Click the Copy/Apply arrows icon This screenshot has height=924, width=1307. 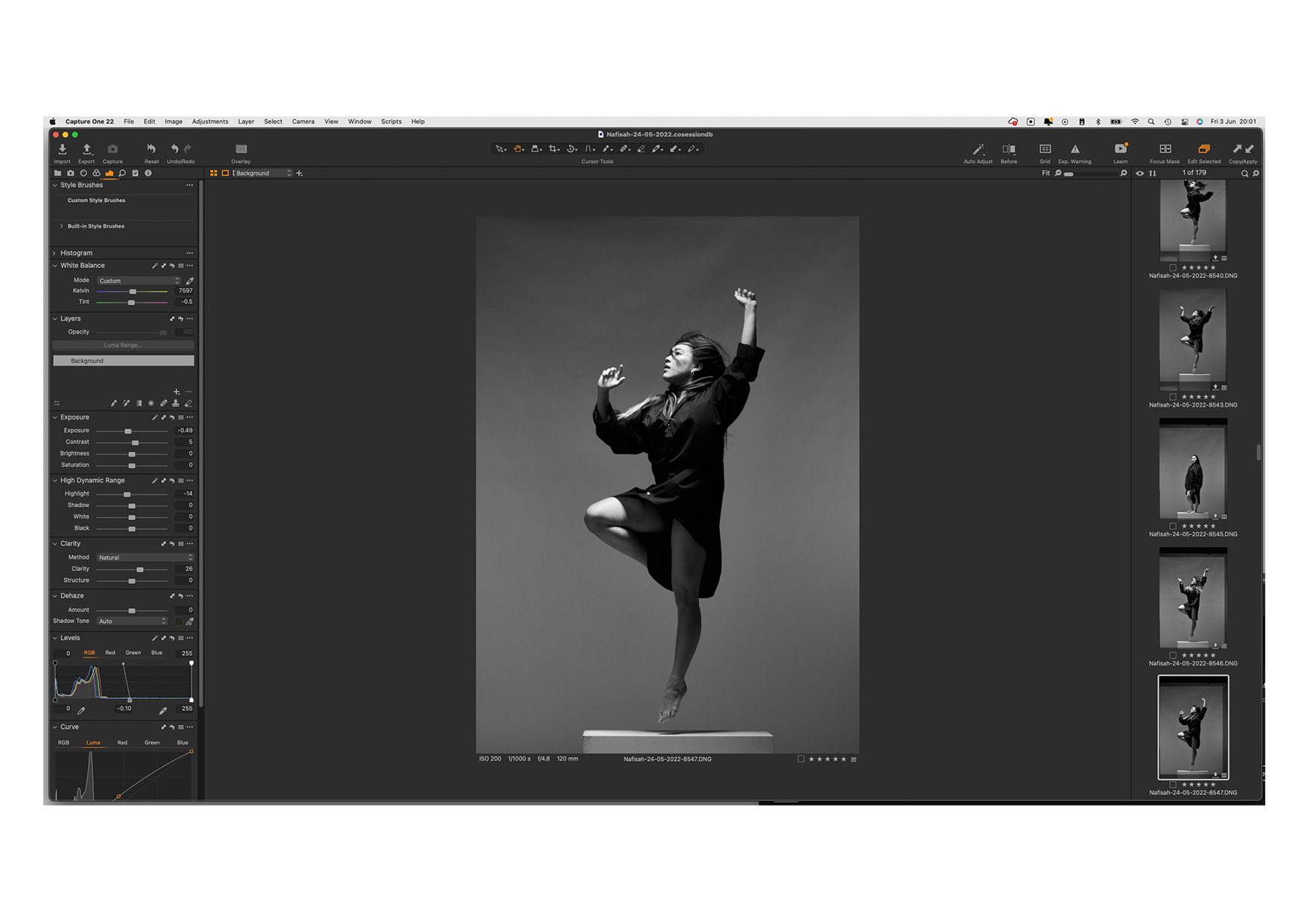click(x=1242, y=149)
